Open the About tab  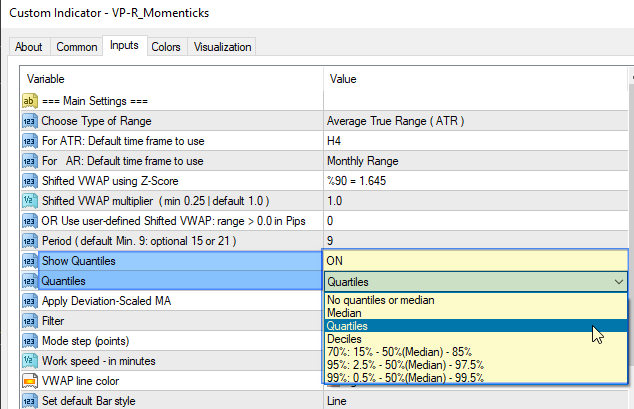tap(29, 47)
